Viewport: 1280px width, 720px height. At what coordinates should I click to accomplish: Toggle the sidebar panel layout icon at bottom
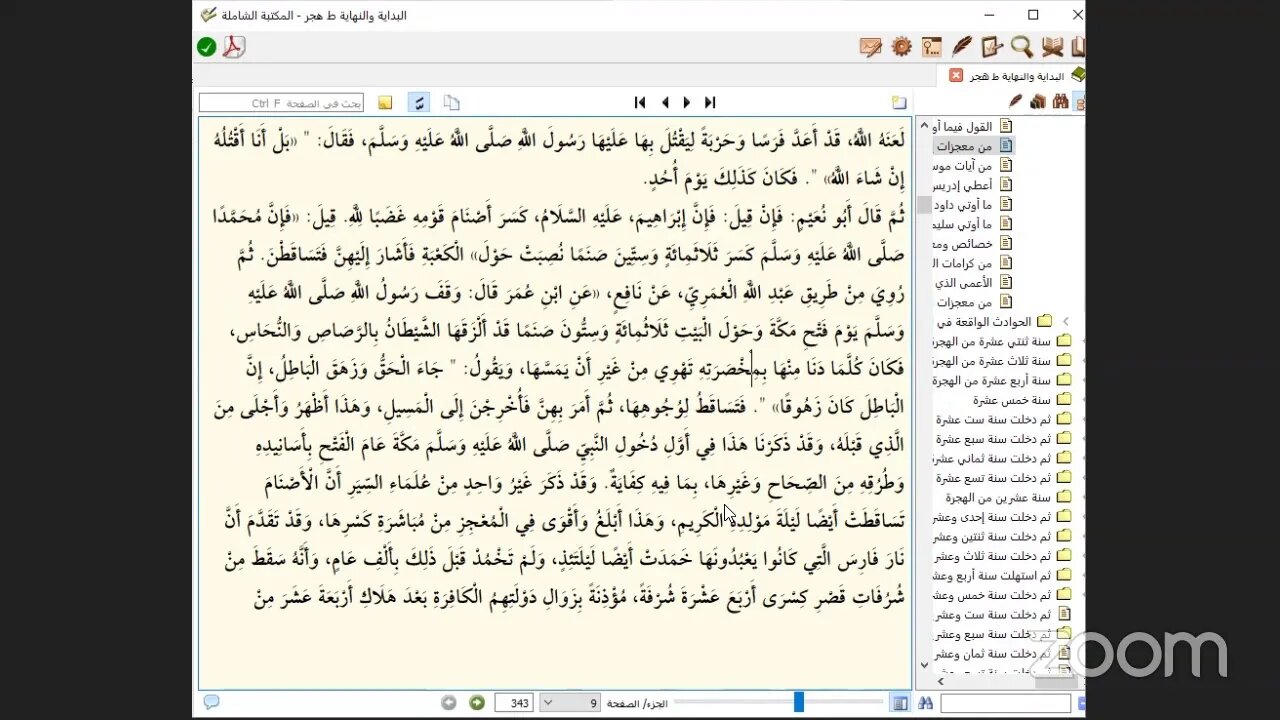coord(900,703)
